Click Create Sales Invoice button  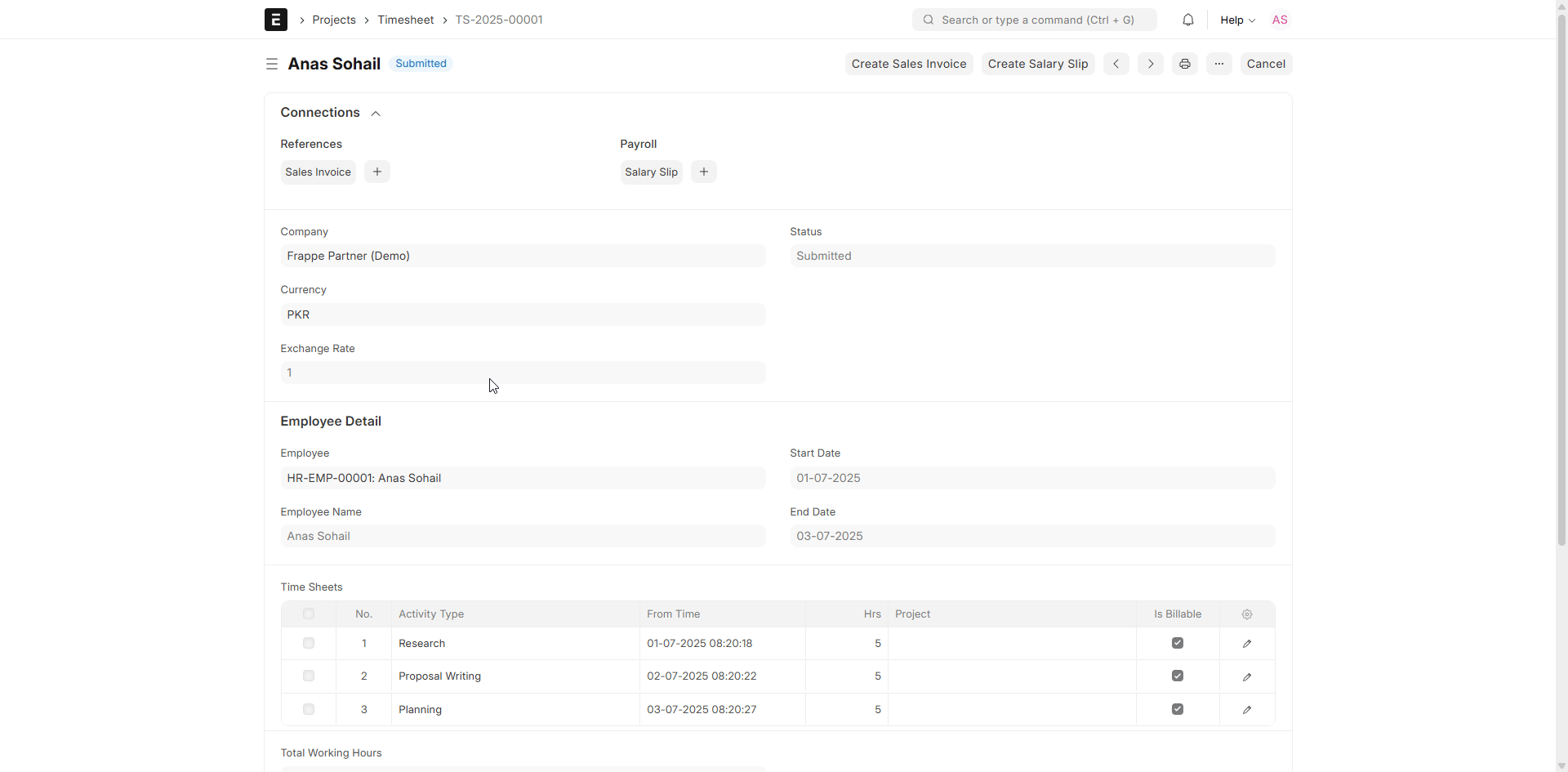[908, 64]
